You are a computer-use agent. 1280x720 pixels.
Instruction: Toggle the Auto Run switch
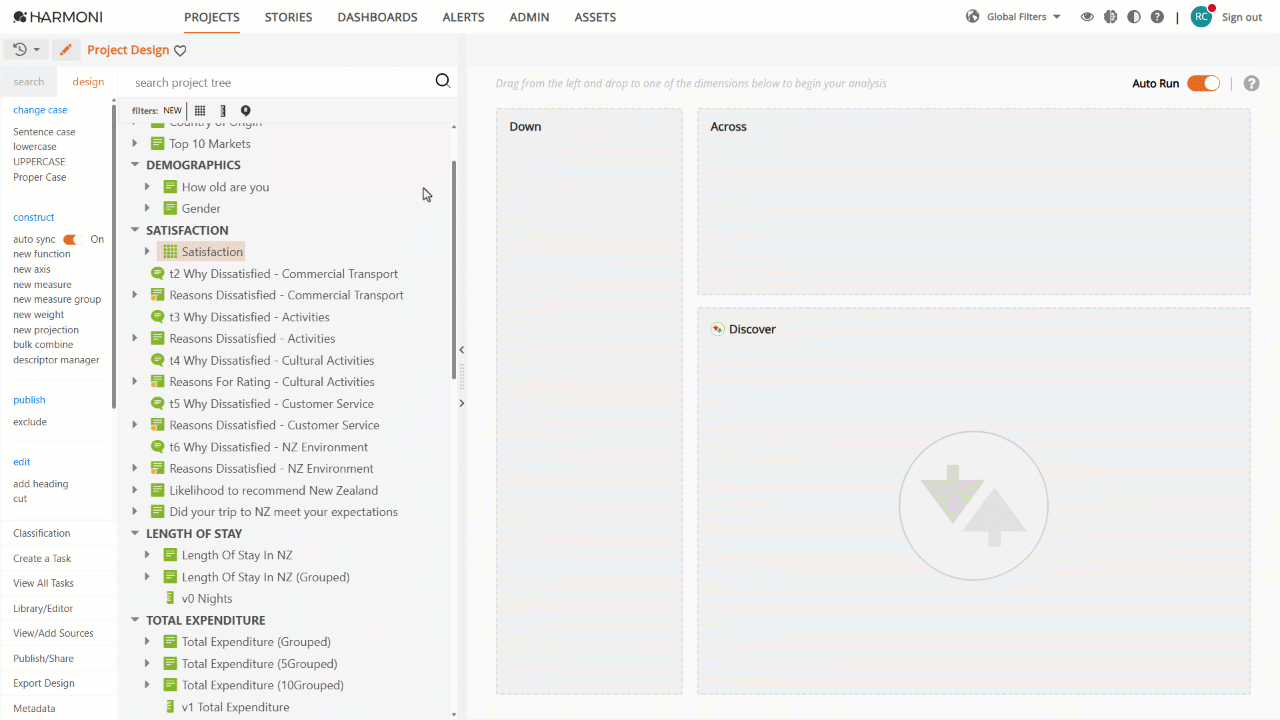click(x=1203, y=83)
